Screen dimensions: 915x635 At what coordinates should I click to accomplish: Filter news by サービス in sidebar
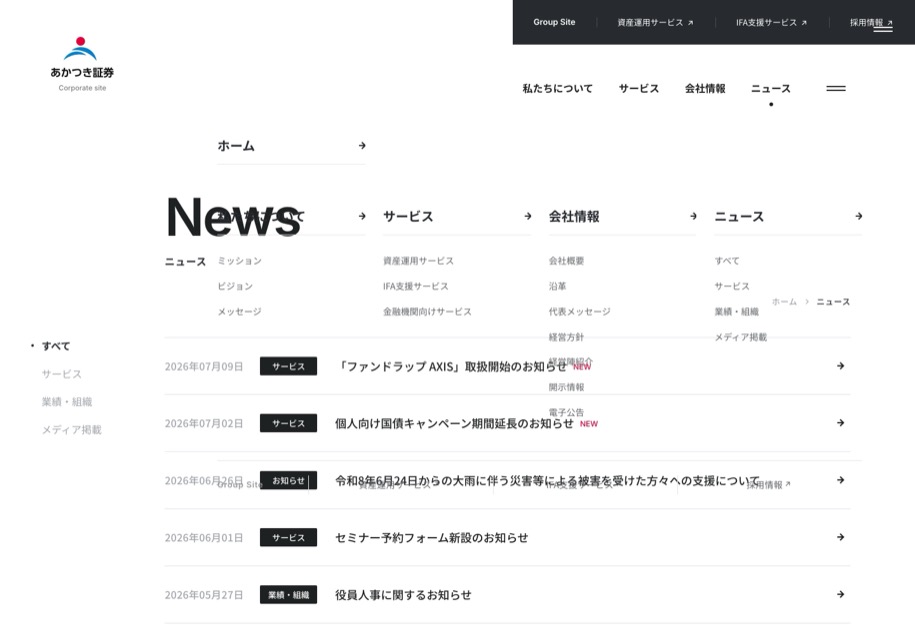(61, 374)
